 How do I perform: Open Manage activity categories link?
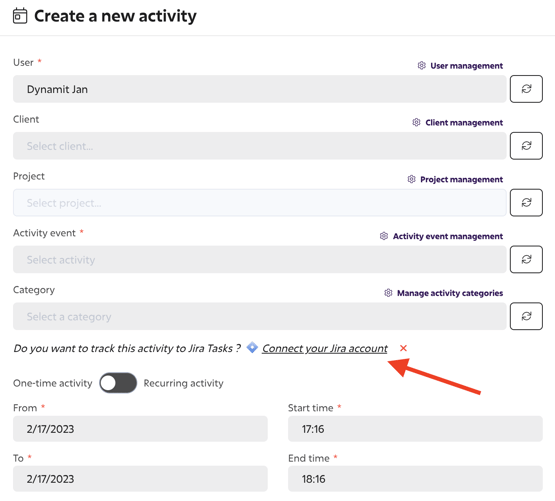[x=450, y=293]
